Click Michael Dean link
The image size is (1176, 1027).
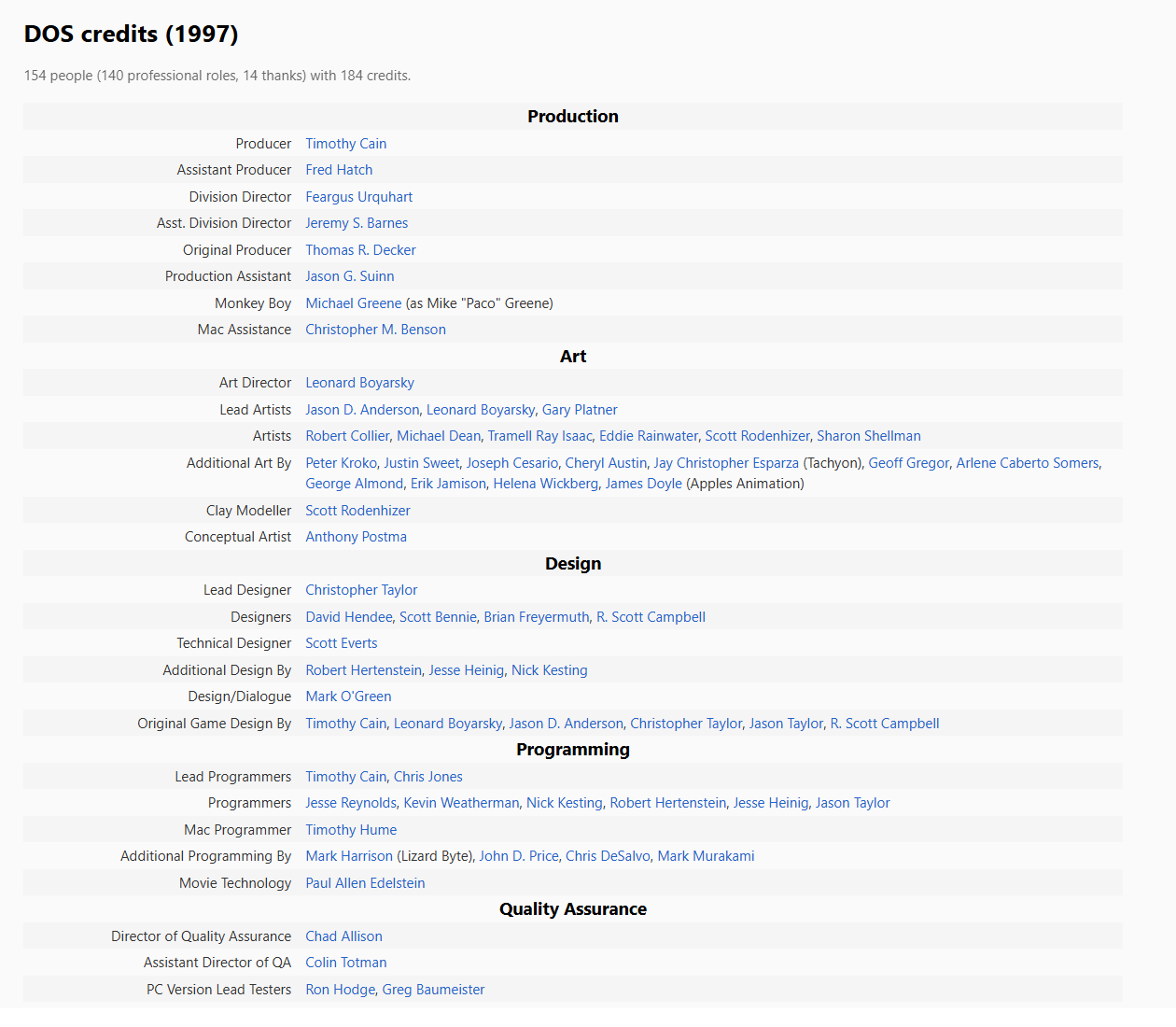[x=439, y=436]
